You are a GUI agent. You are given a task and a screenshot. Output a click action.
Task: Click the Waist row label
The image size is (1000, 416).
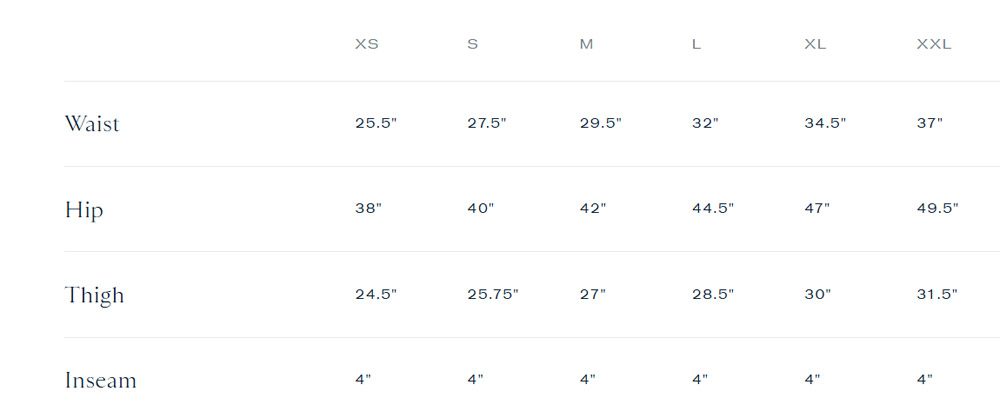click(92, 123)
